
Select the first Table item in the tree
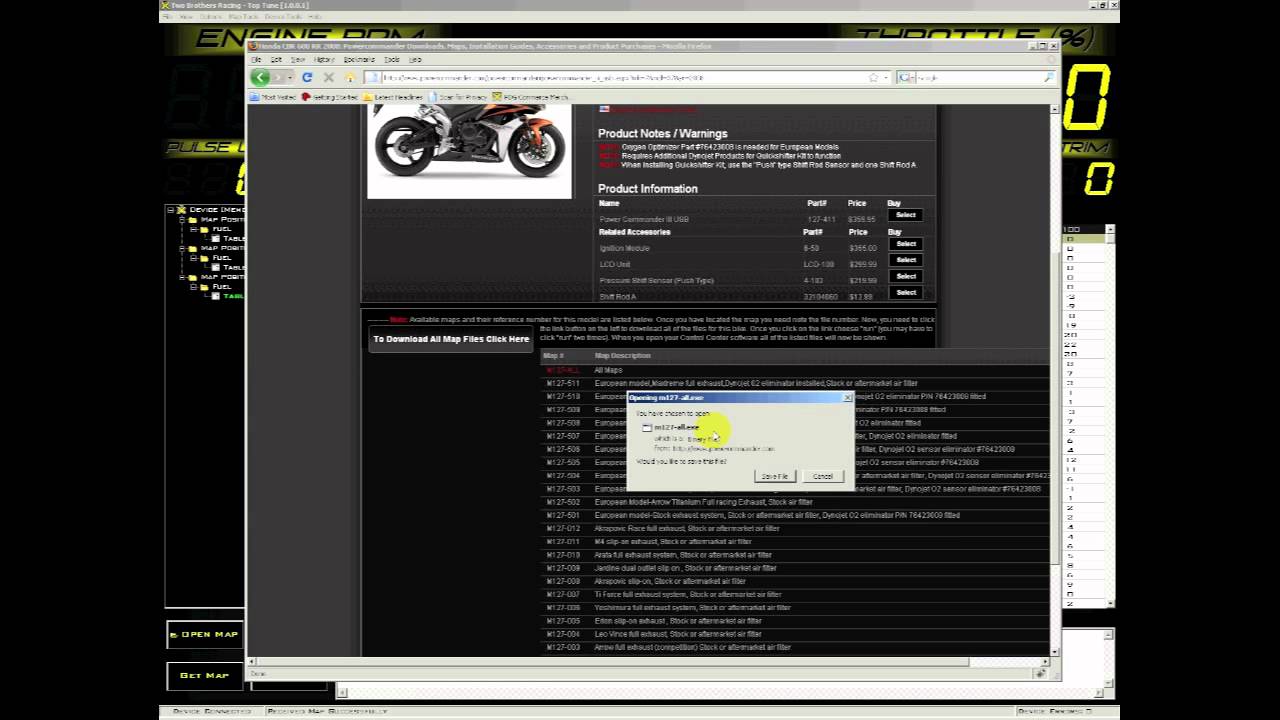click(x=229, y=239)
